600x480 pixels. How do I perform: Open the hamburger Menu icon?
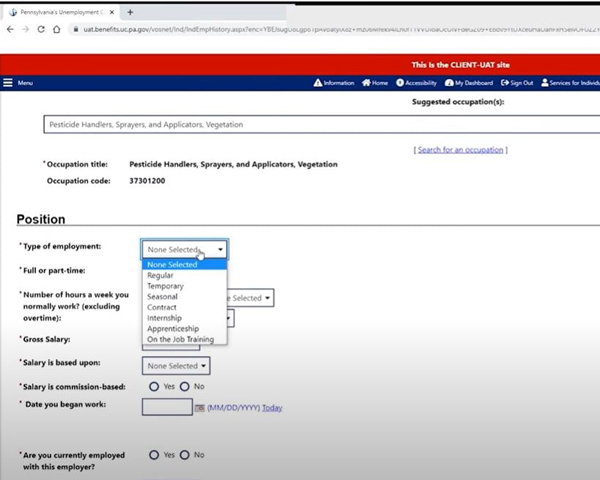pyautogui.click(x=8, y=83)
